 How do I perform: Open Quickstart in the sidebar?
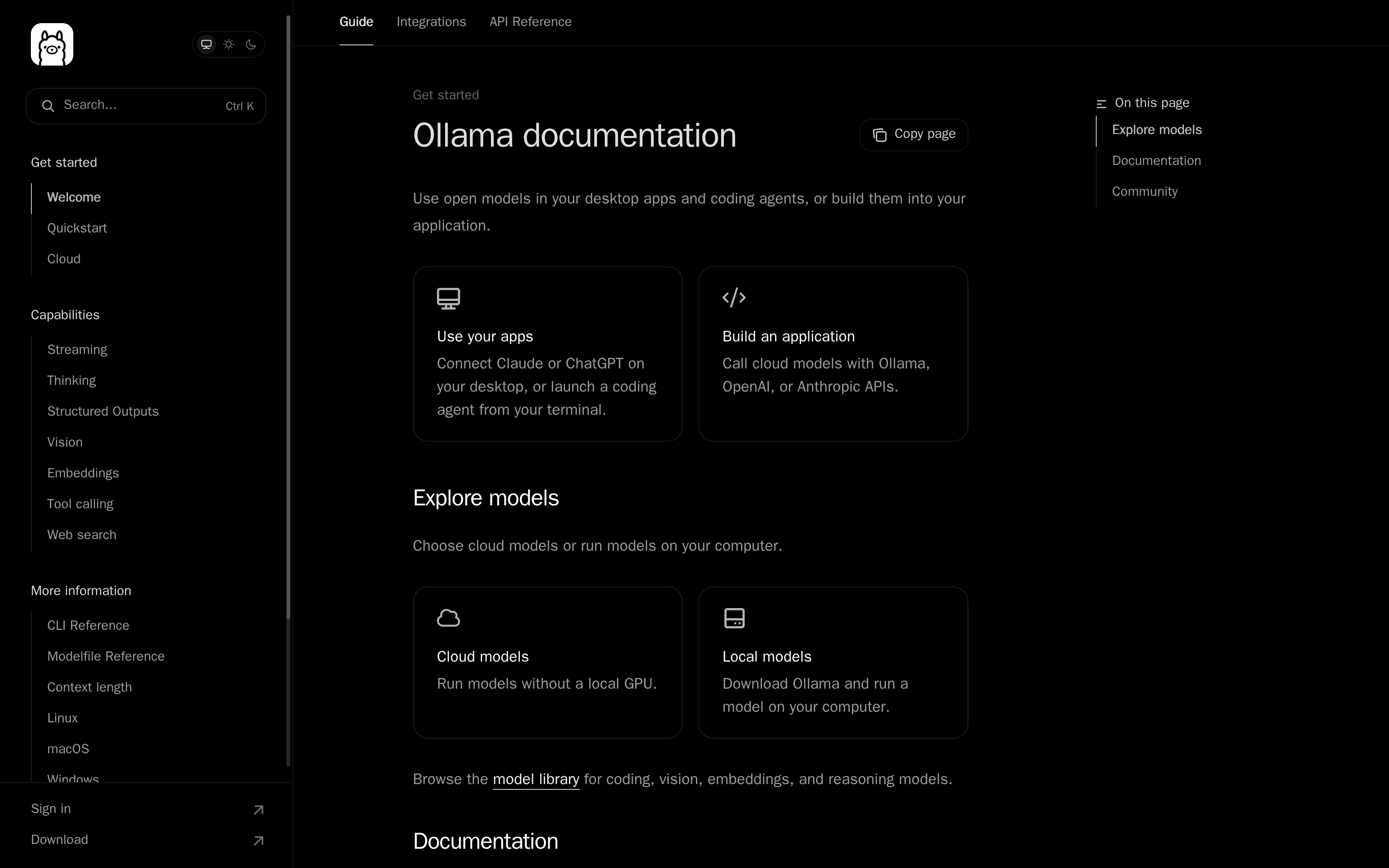tap(77, 229)
